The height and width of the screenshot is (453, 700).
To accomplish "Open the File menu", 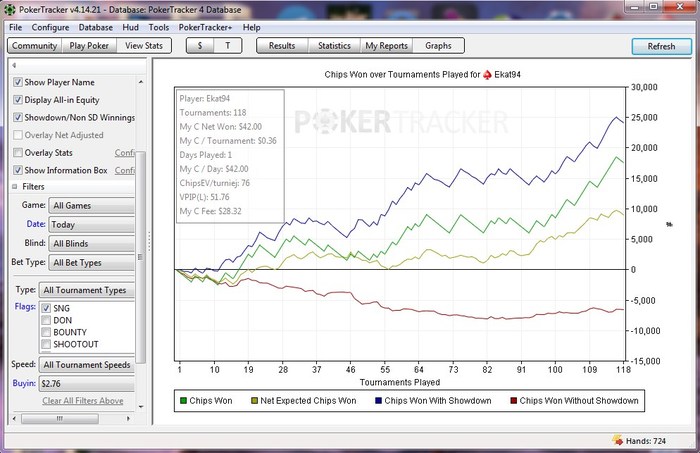I will click(x=16, y=27).
